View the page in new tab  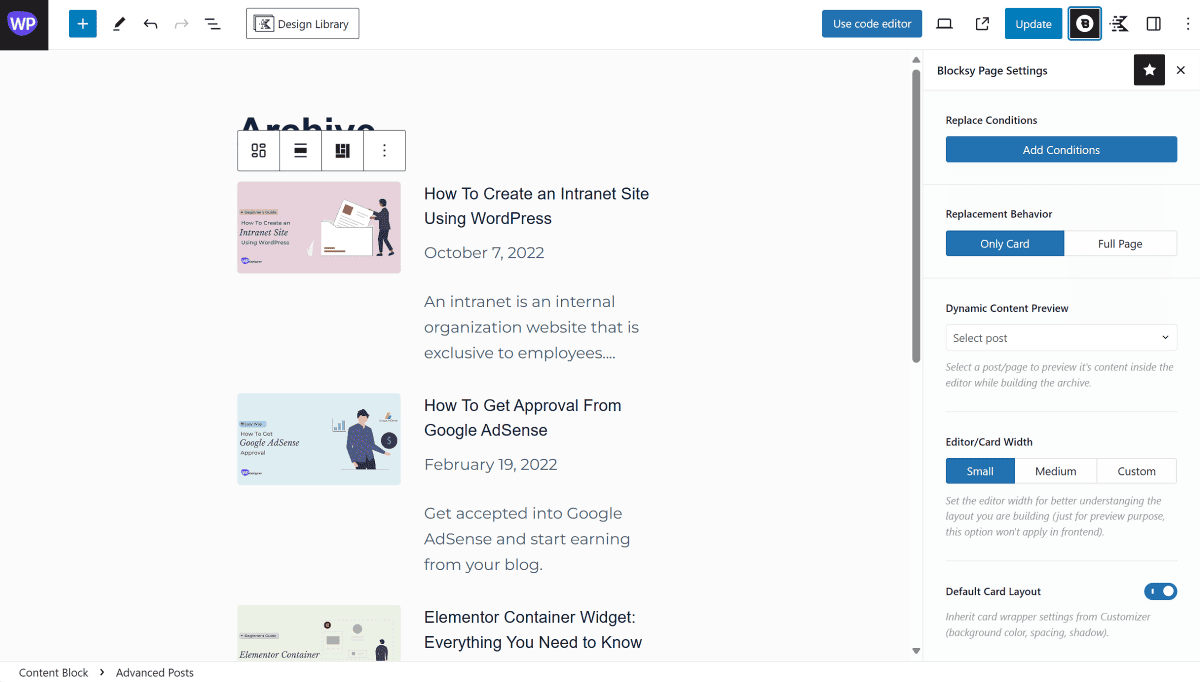coord(982,24)
